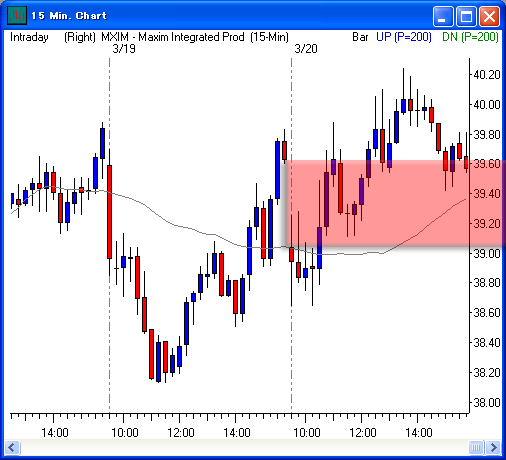Click the 'Intraday' label
The width and height of the screenshot is (506, 460).
click(29, 37)
